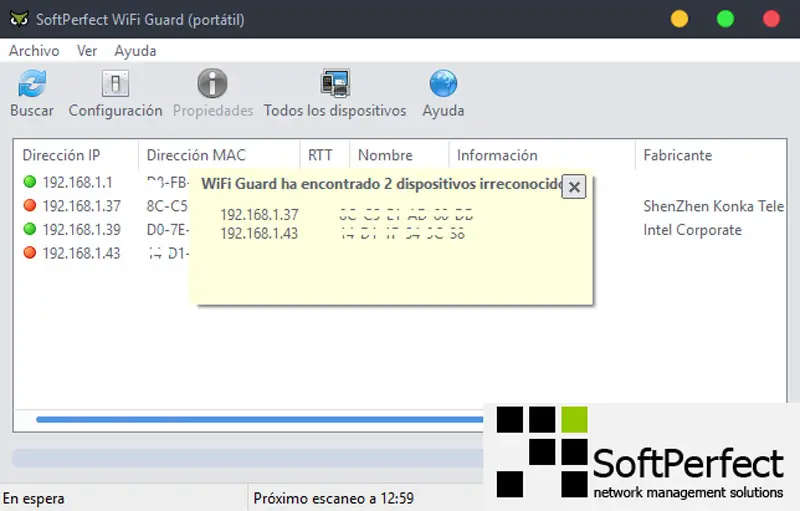Click Próximo escaneo a 12:59 status
The height and width of the screenshot is (511, 800).
334,498
